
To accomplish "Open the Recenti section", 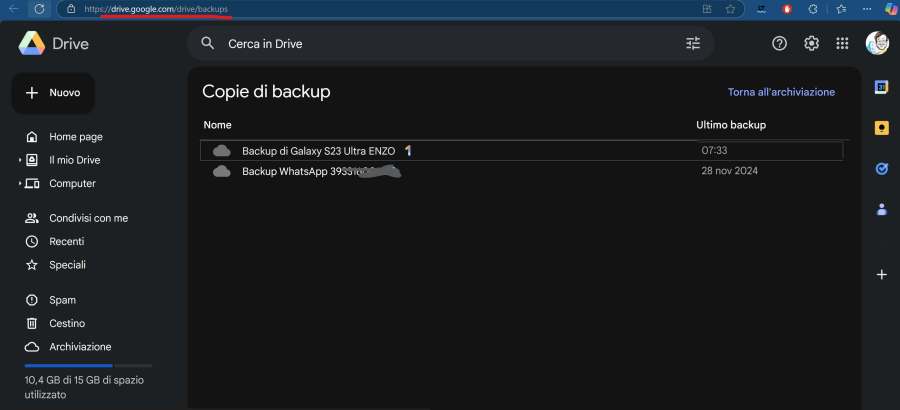I will (x=66, y=242).
